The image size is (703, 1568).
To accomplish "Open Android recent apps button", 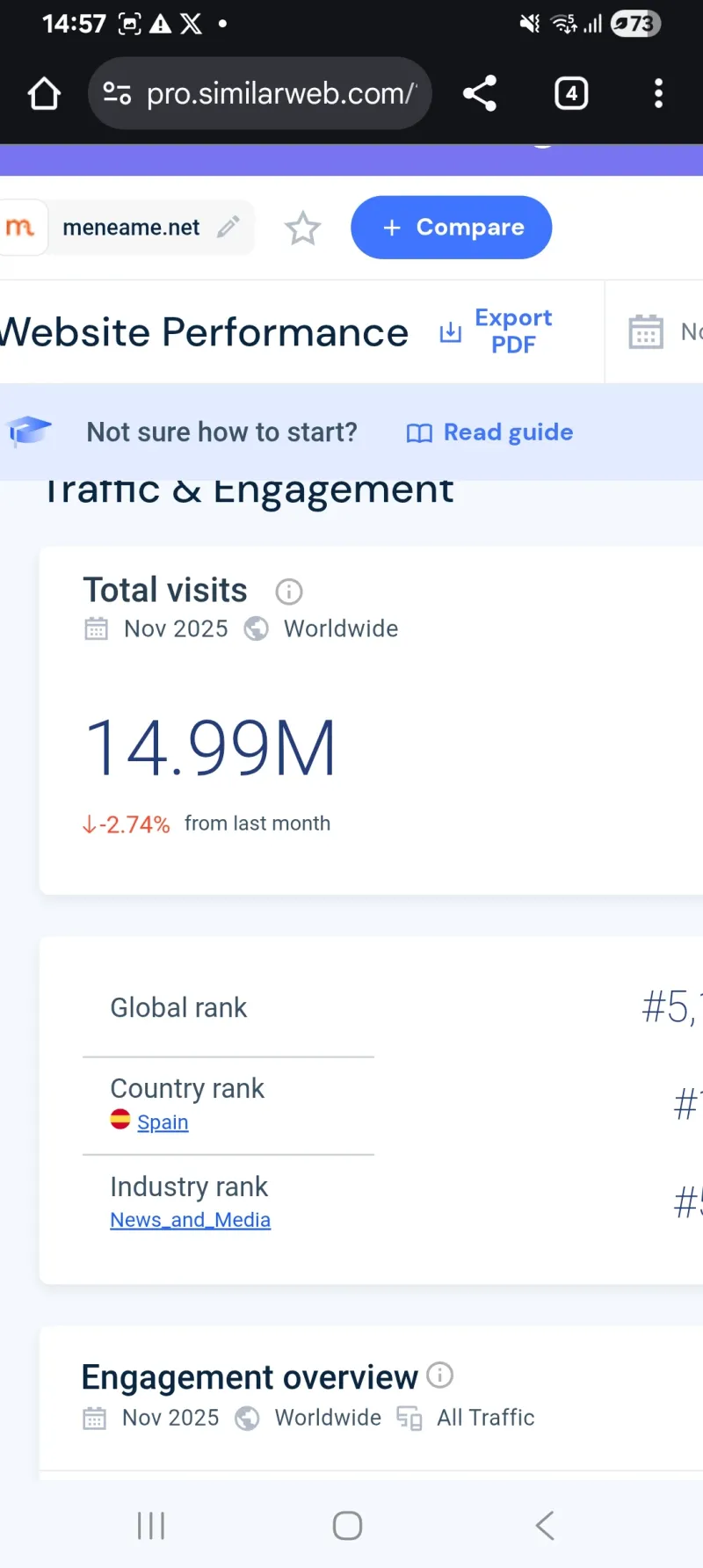I will (x=151, y=1525).
